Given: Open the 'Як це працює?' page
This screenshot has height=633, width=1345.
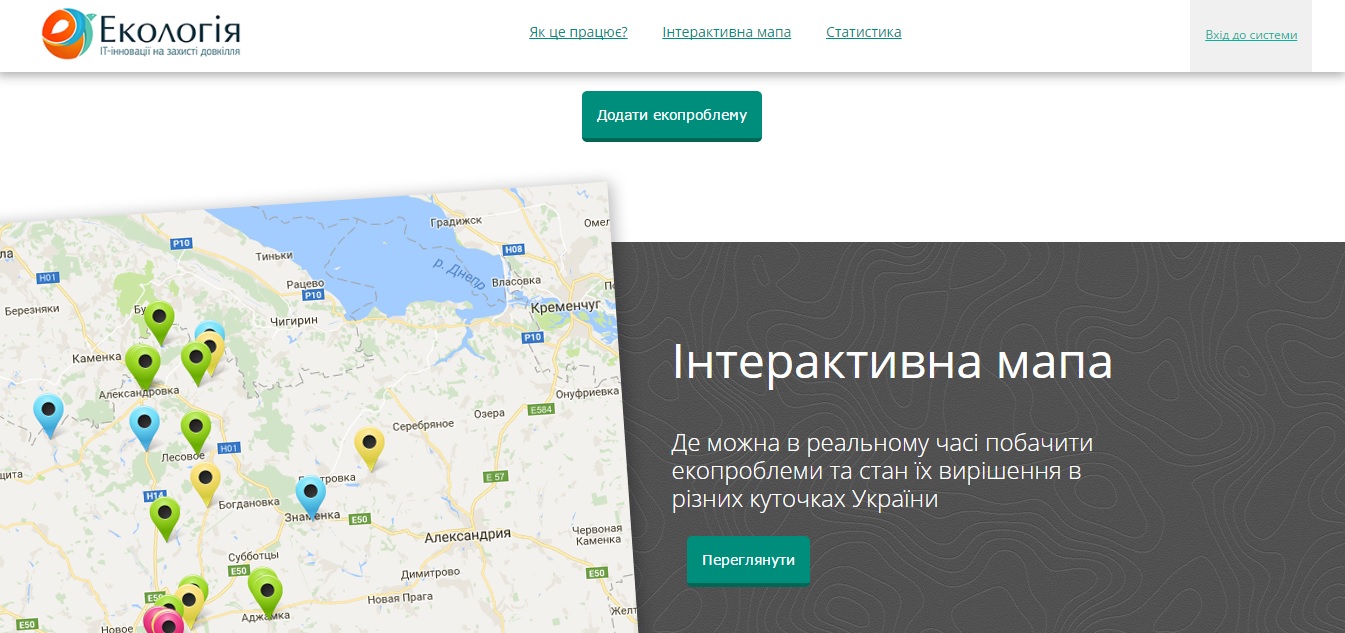Looking at the screenshot, I should point(578,32).
